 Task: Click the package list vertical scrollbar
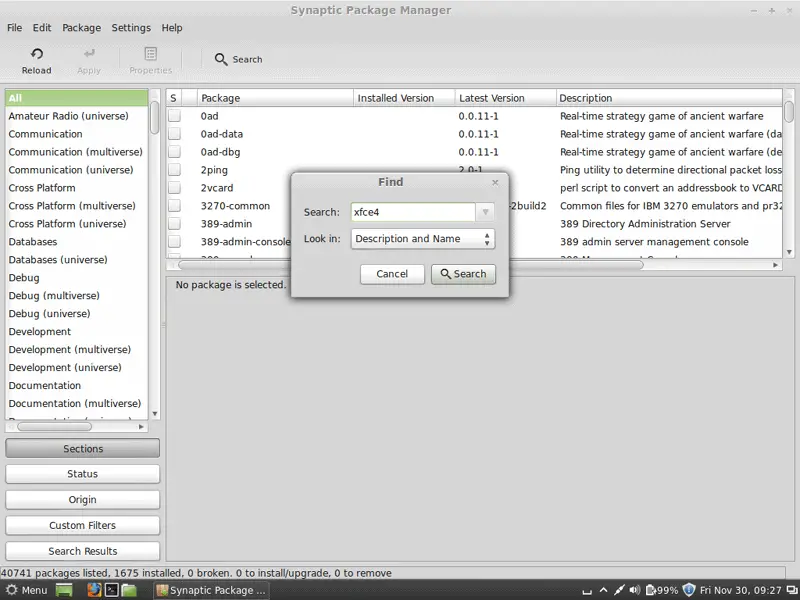pos(789,112)
